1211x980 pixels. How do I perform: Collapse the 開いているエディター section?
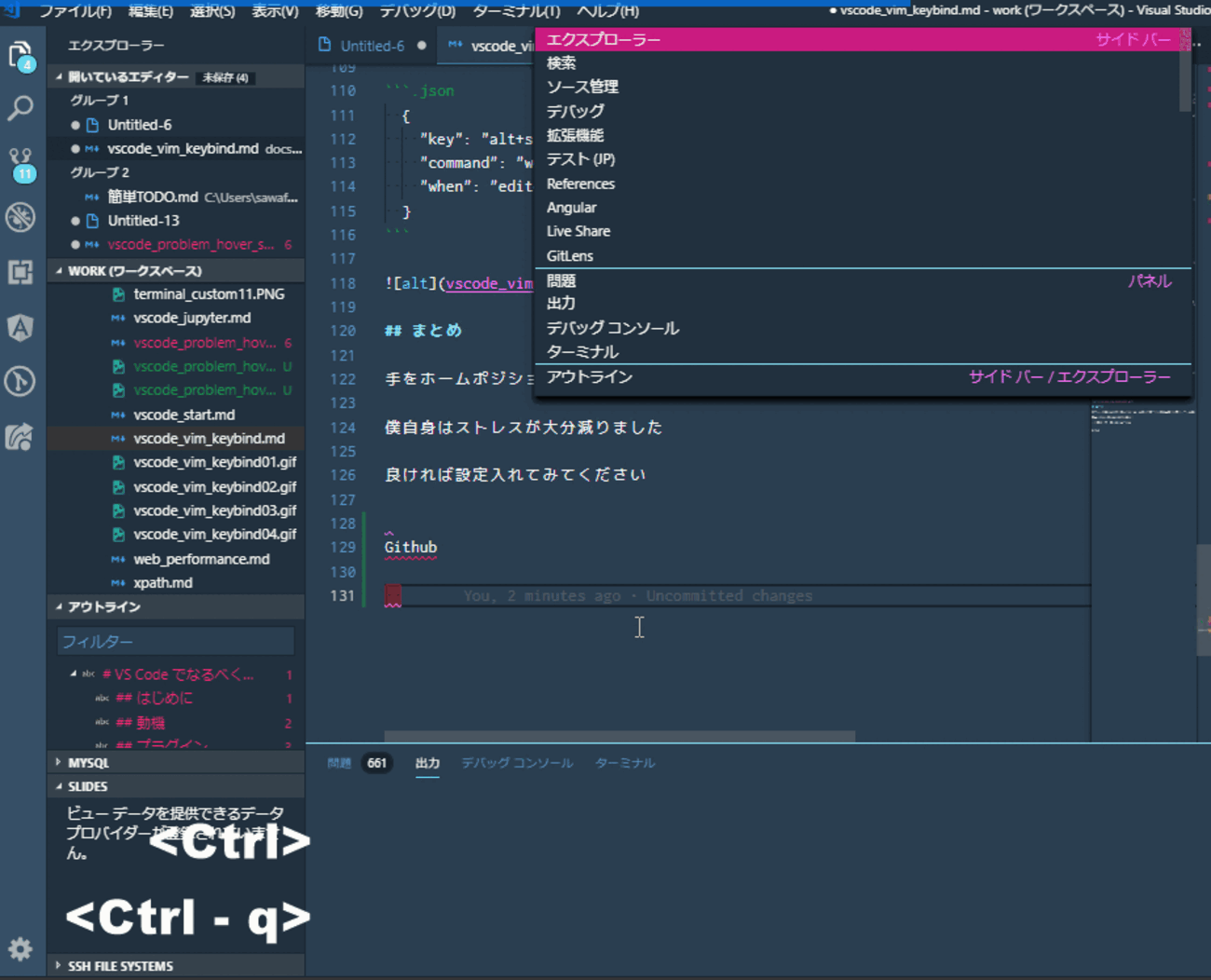coord(128,77)
